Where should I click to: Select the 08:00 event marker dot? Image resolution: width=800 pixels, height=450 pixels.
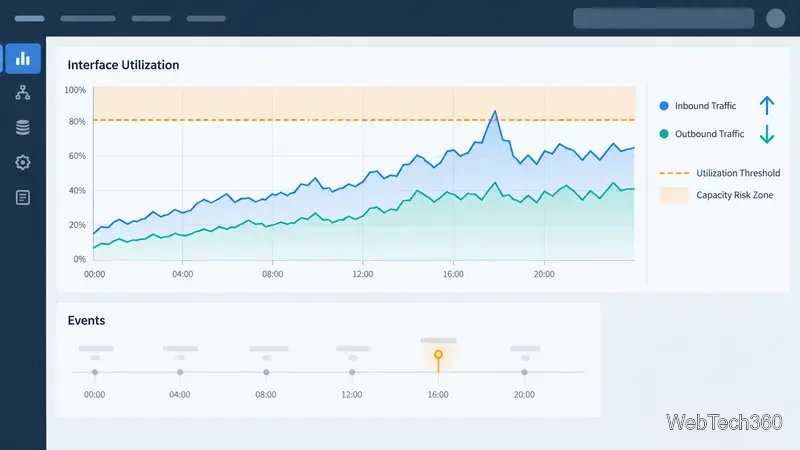pyautogui.click(x=266, y=372)
